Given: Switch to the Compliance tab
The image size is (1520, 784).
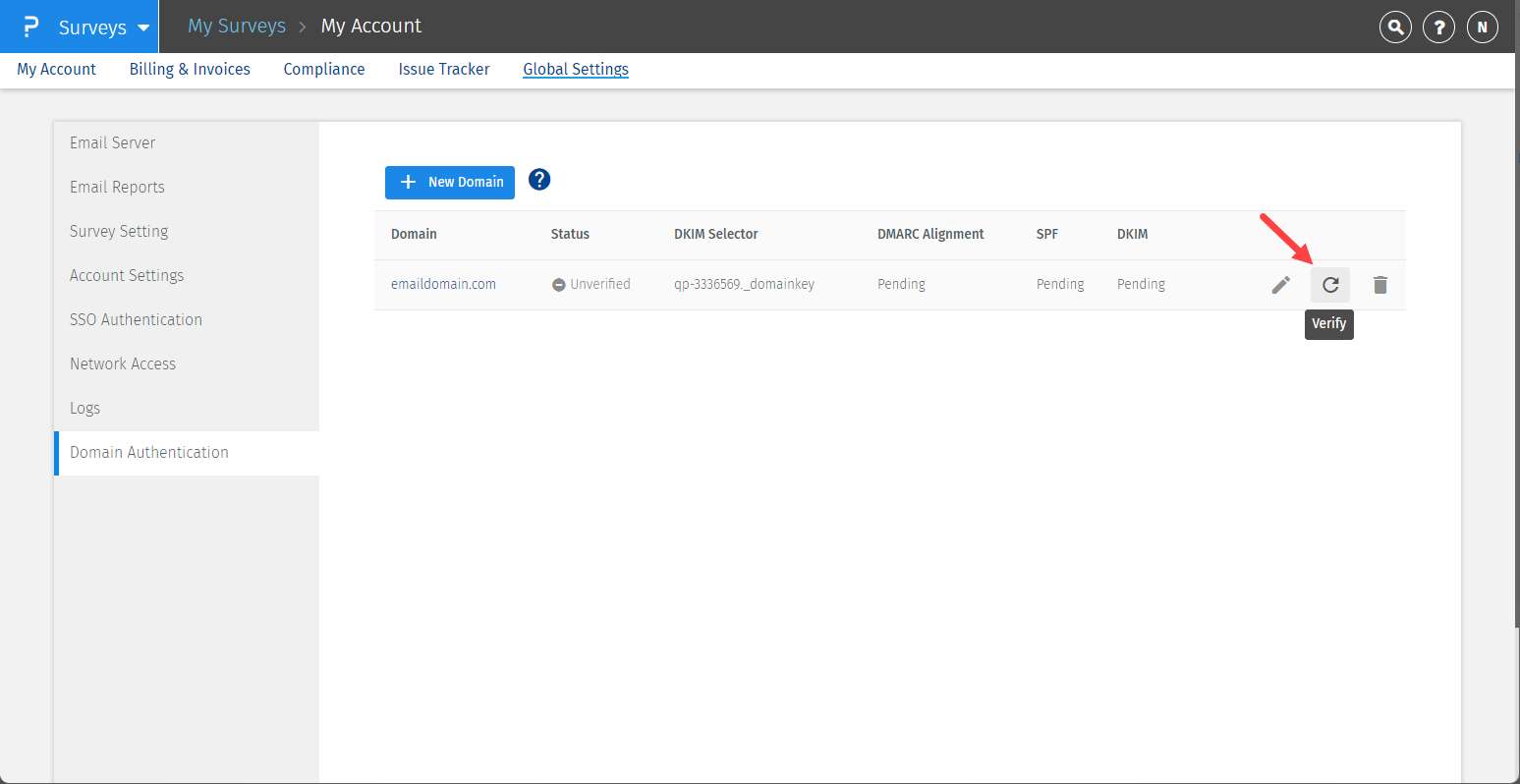Looking at the screenshot, I should click(x=324, y=69).
